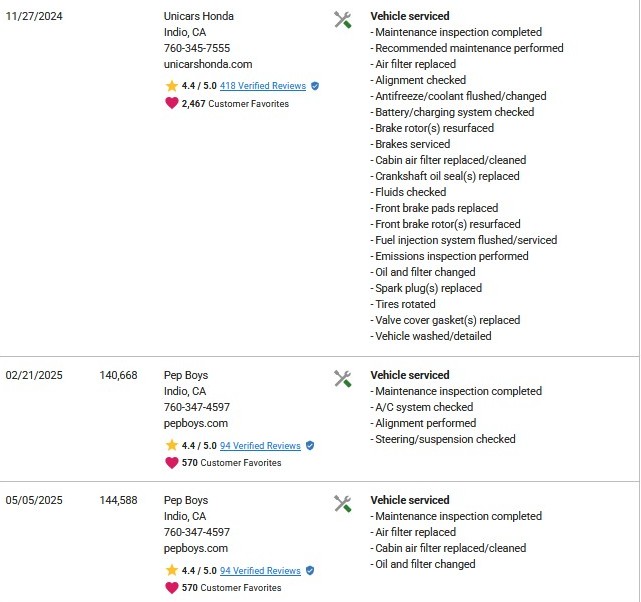The width and height of the screenshot is (641, 602).
Task: Click the wrench icon for 11/27/2024 service
Action: [x=343, y=20]
